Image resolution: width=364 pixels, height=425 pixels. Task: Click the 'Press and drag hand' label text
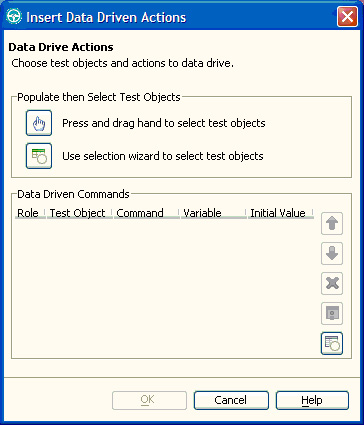point(164,123)
